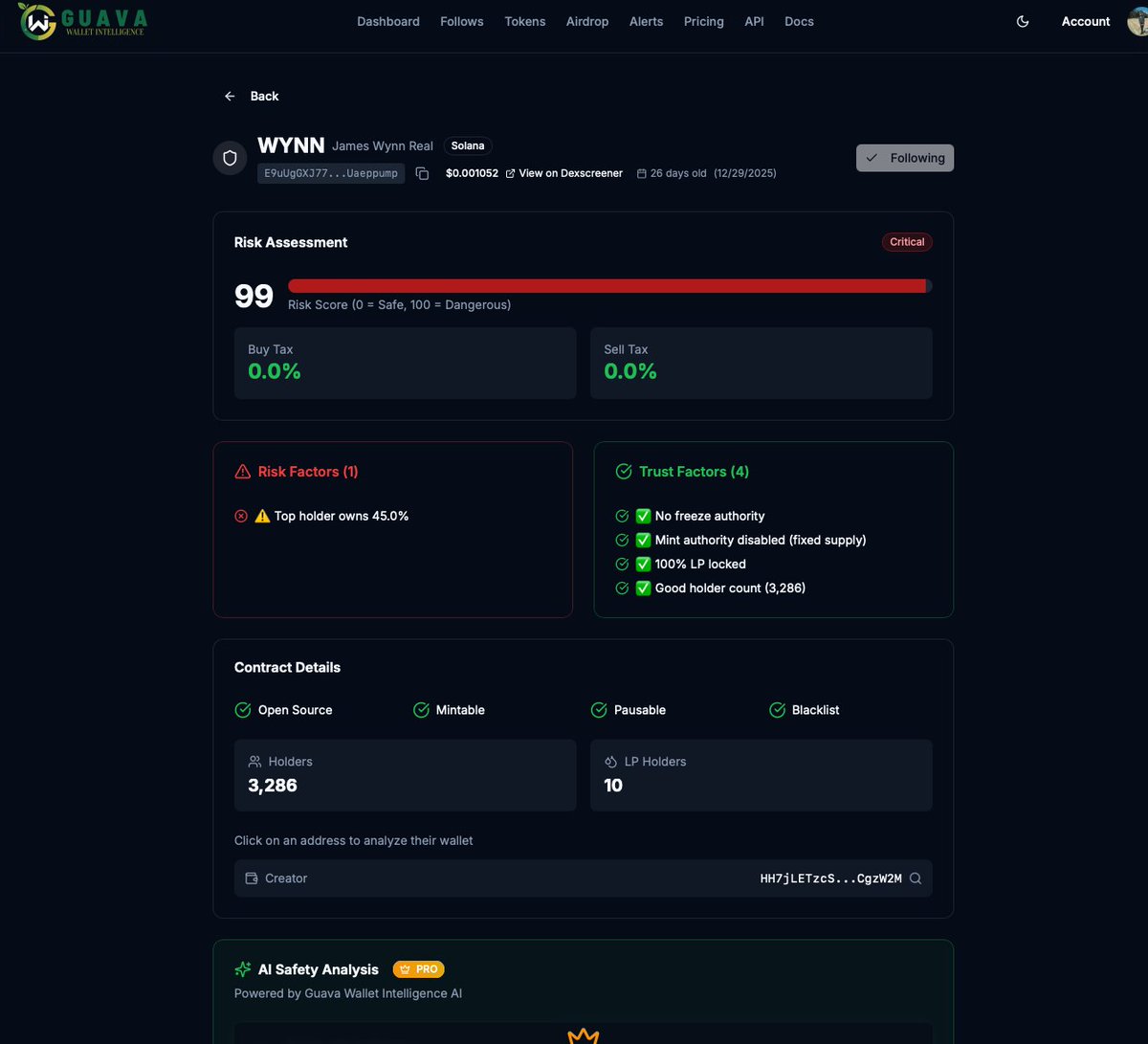Click the Mintable check icon

click(x=421, y=710)
